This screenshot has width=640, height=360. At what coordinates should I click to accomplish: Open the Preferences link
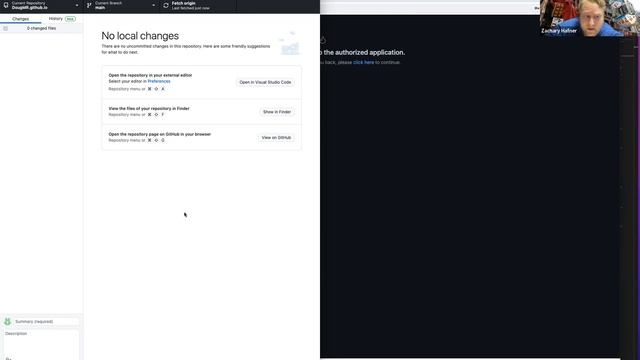click(159, 81)
